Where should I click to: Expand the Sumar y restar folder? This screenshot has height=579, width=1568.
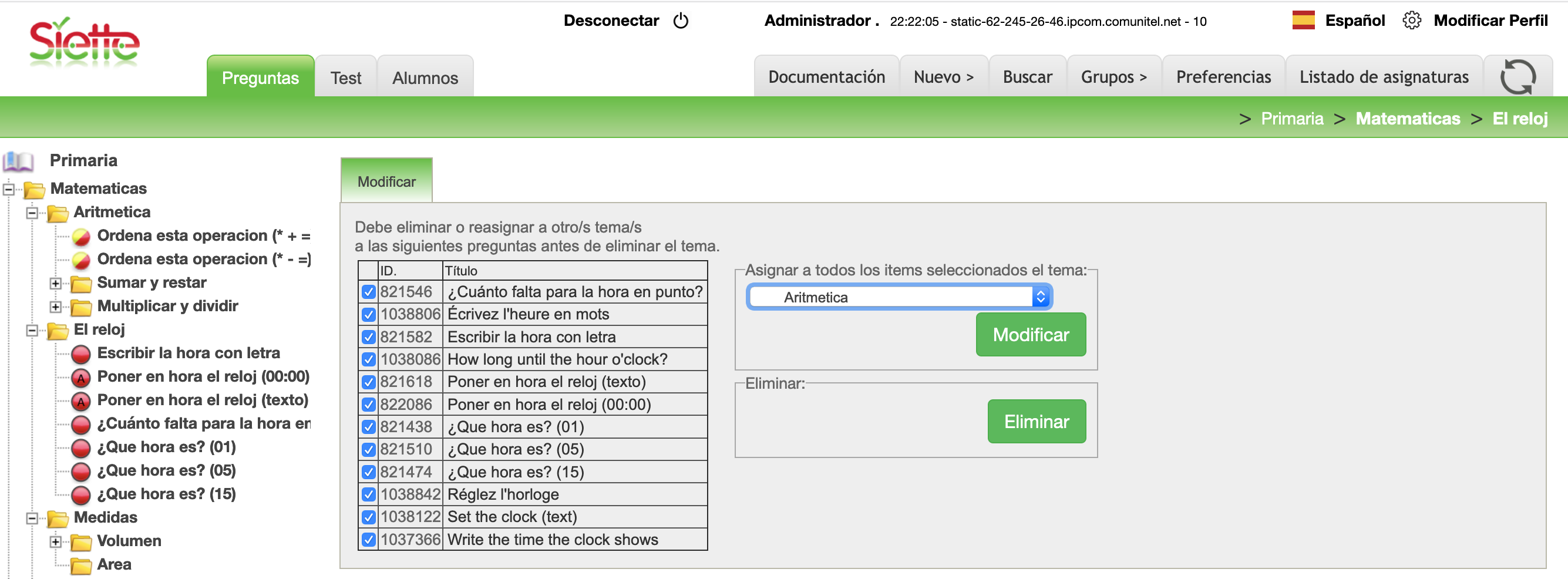[x=55, y=283]
